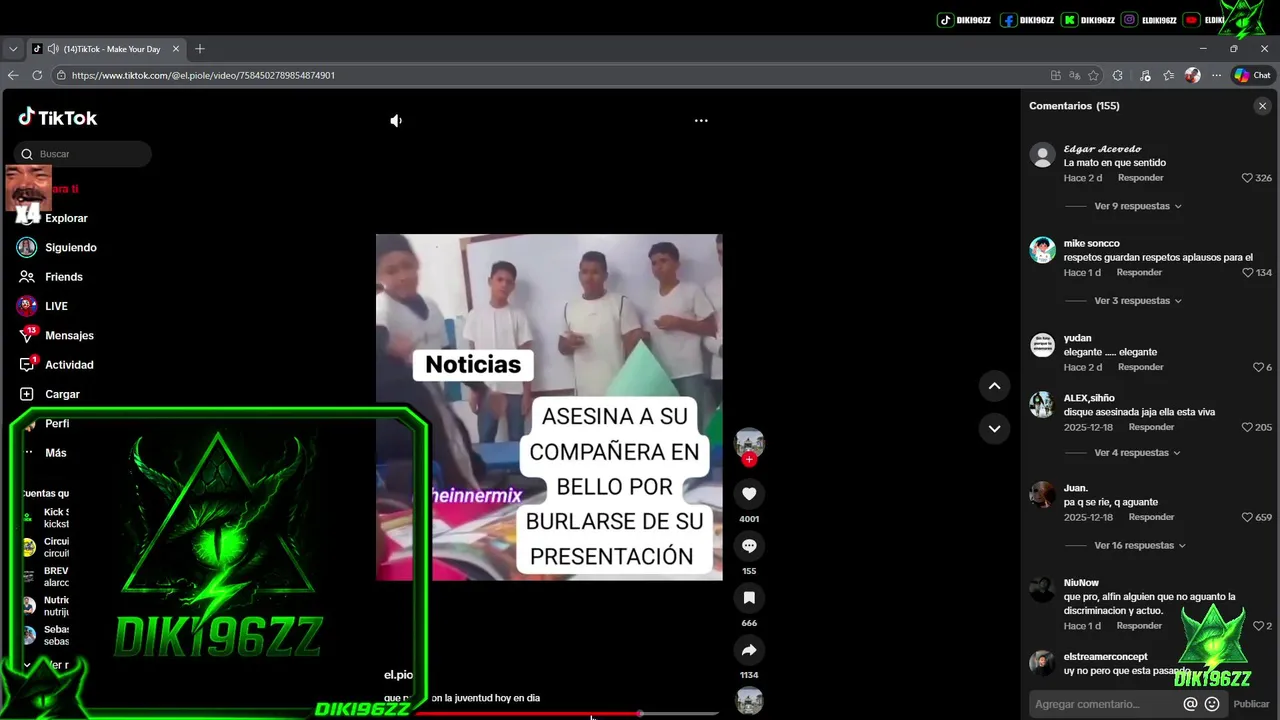
Task: Open browser extensions puzzle icon
Action: pos(1117,75)
